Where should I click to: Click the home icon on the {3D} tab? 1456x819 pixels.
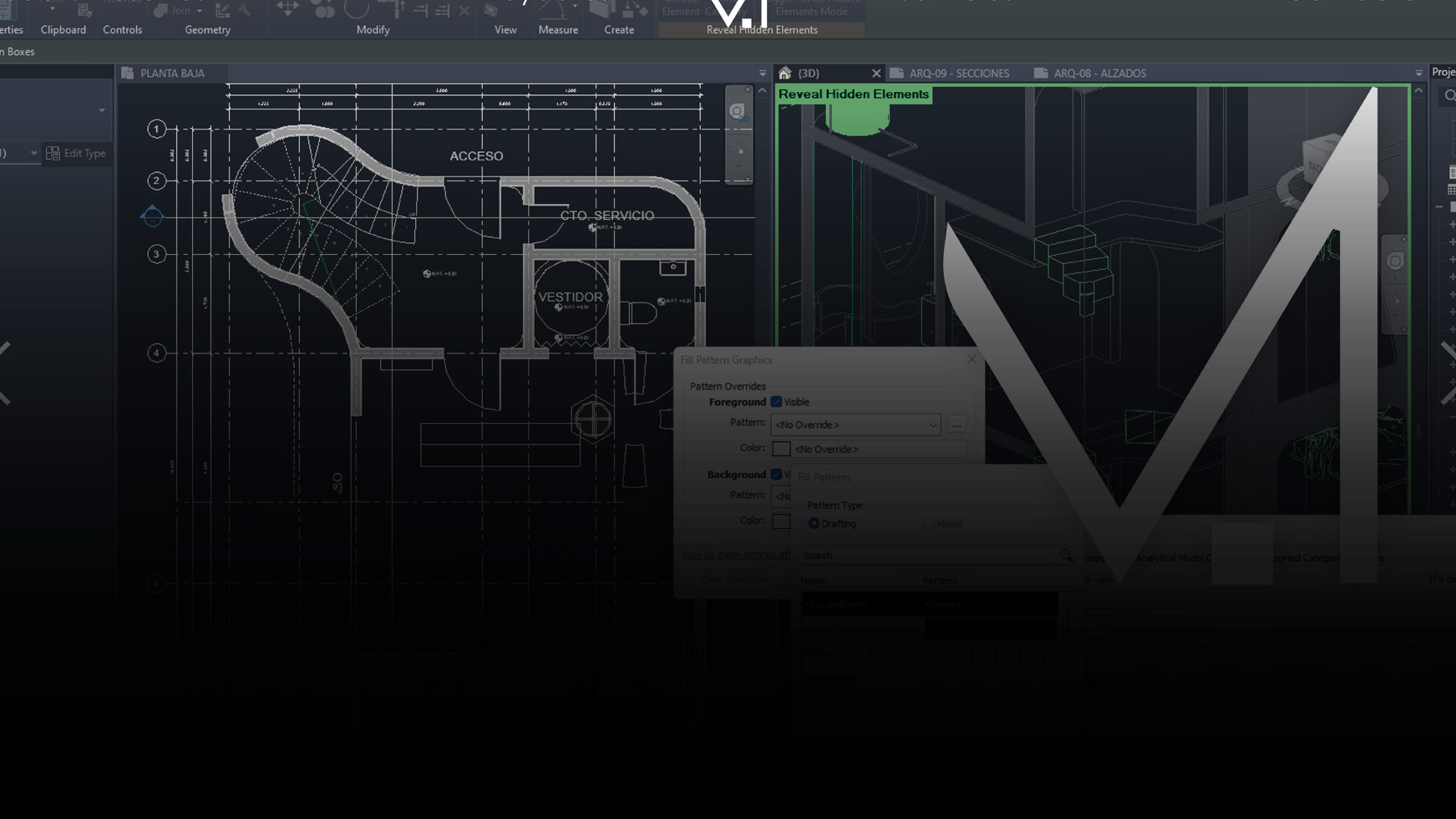784,74
